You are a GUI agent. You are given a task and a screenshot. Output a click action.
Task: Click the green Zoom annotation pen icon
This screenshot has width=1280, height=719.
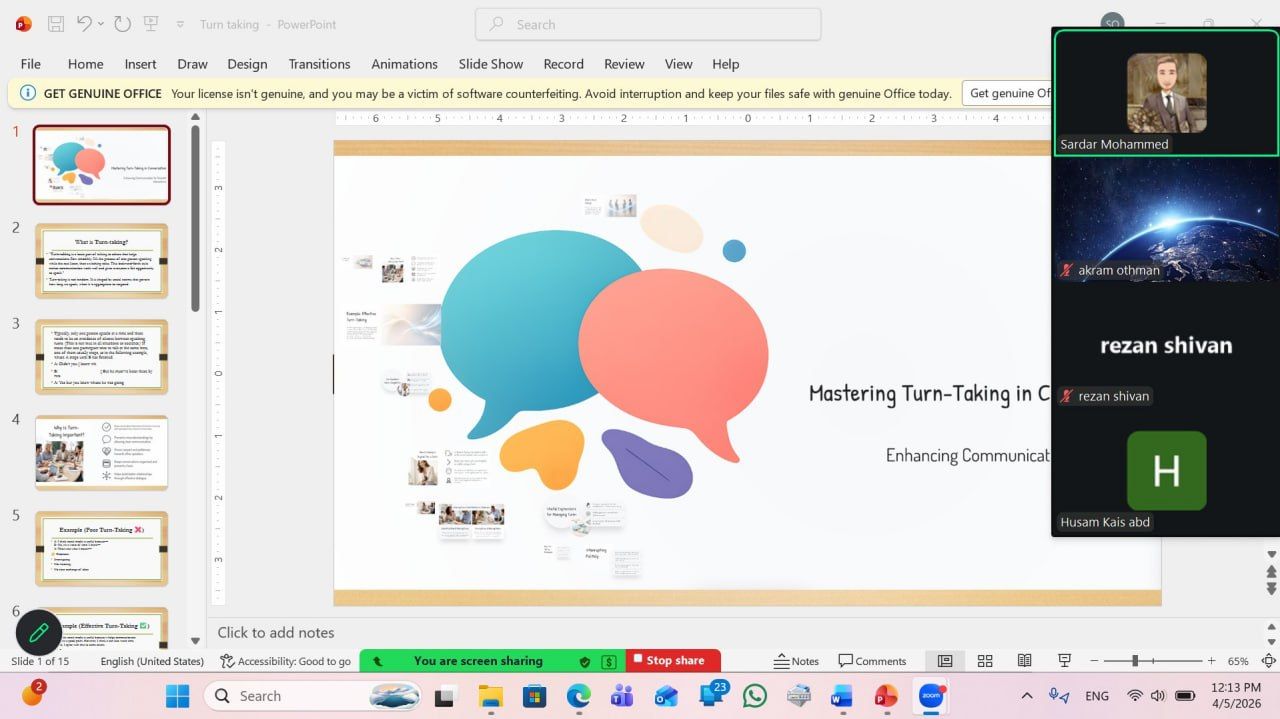pos(39,632)
